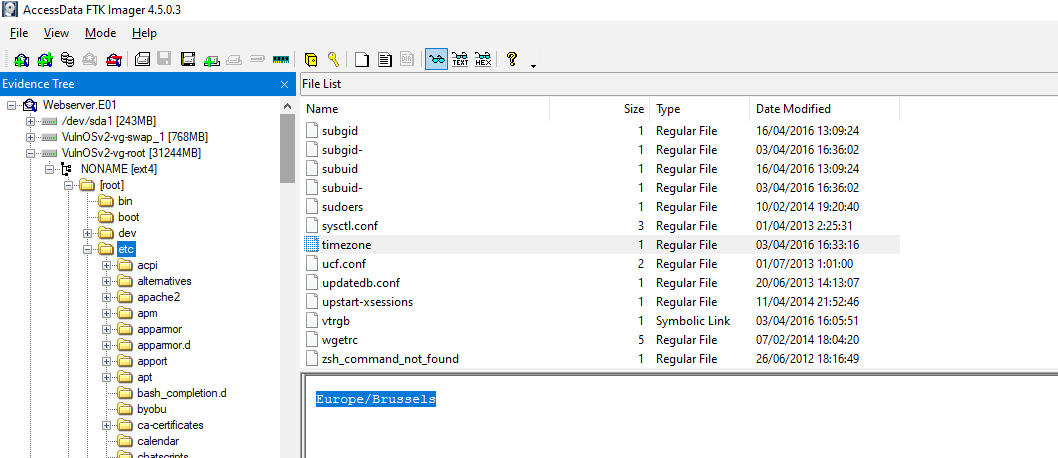Click the Export Files blank page icon
1058x458 pixels.
(x=362, y=60)
